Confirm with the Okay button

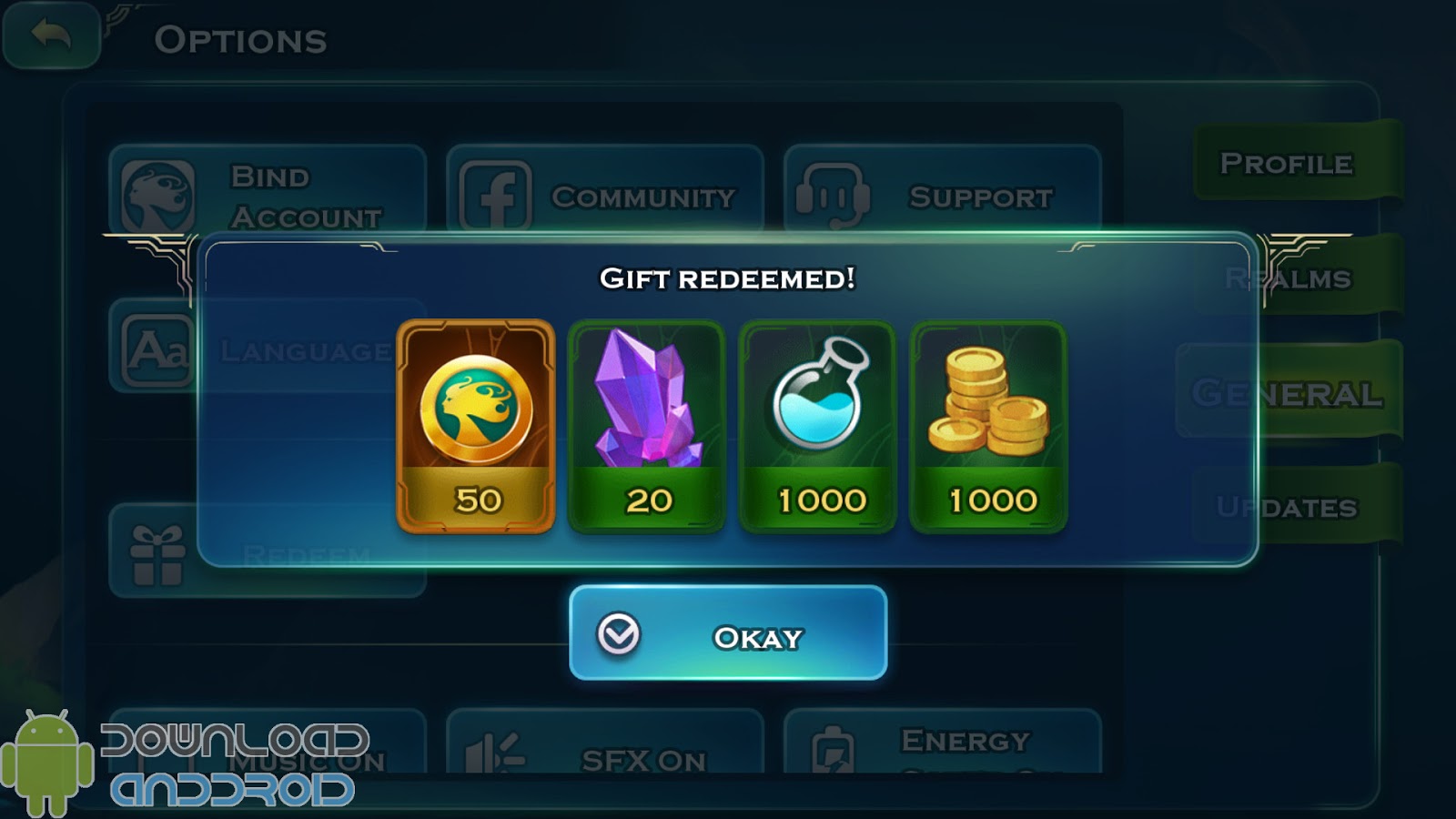(728, 633)
